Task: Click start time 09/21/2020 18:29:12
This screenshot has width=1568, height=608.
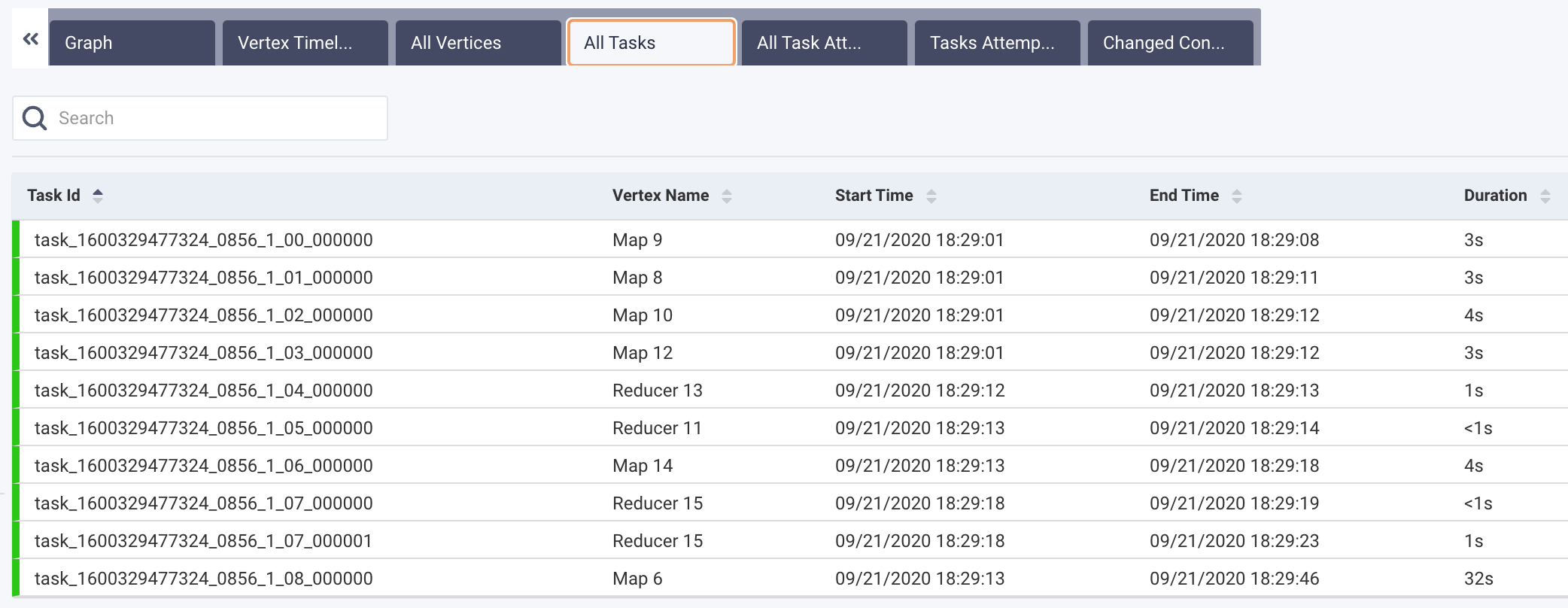Action: 920,391
